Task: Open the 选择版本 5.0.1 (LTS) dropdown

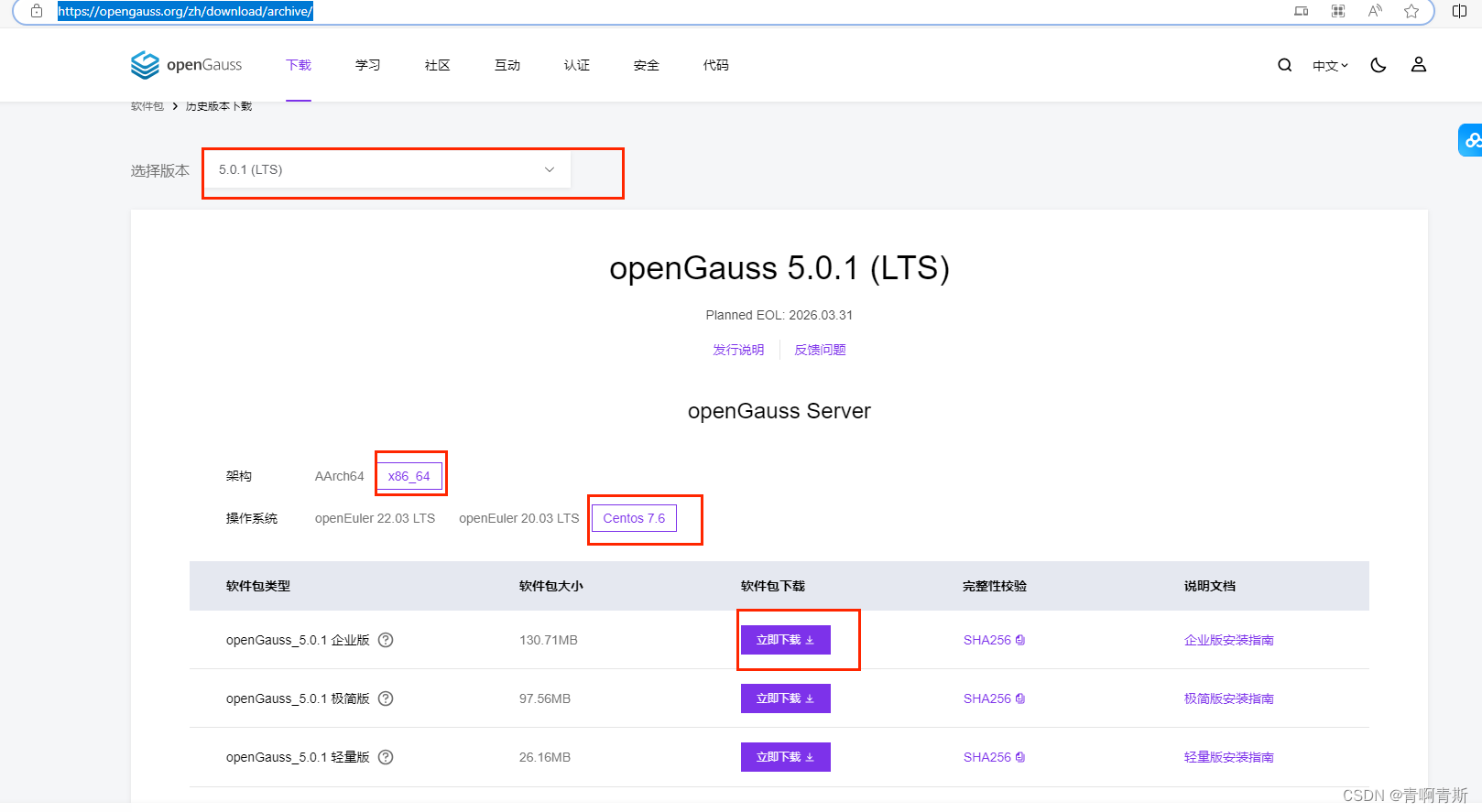Action: tap(387, 169)
